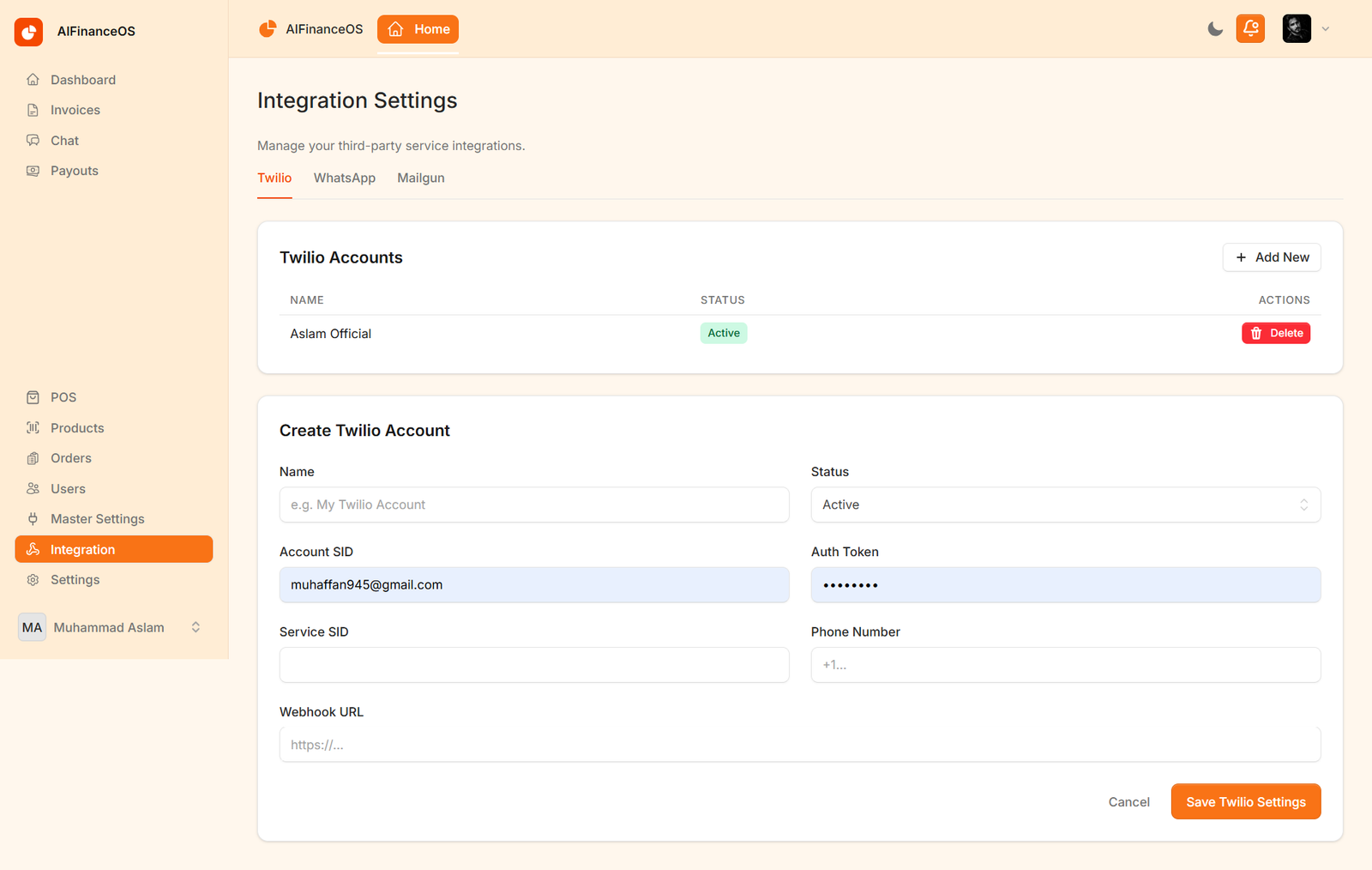Click the Cancel button
Viewport: 1372px width, 870px height.
[x=1128, y=802]
